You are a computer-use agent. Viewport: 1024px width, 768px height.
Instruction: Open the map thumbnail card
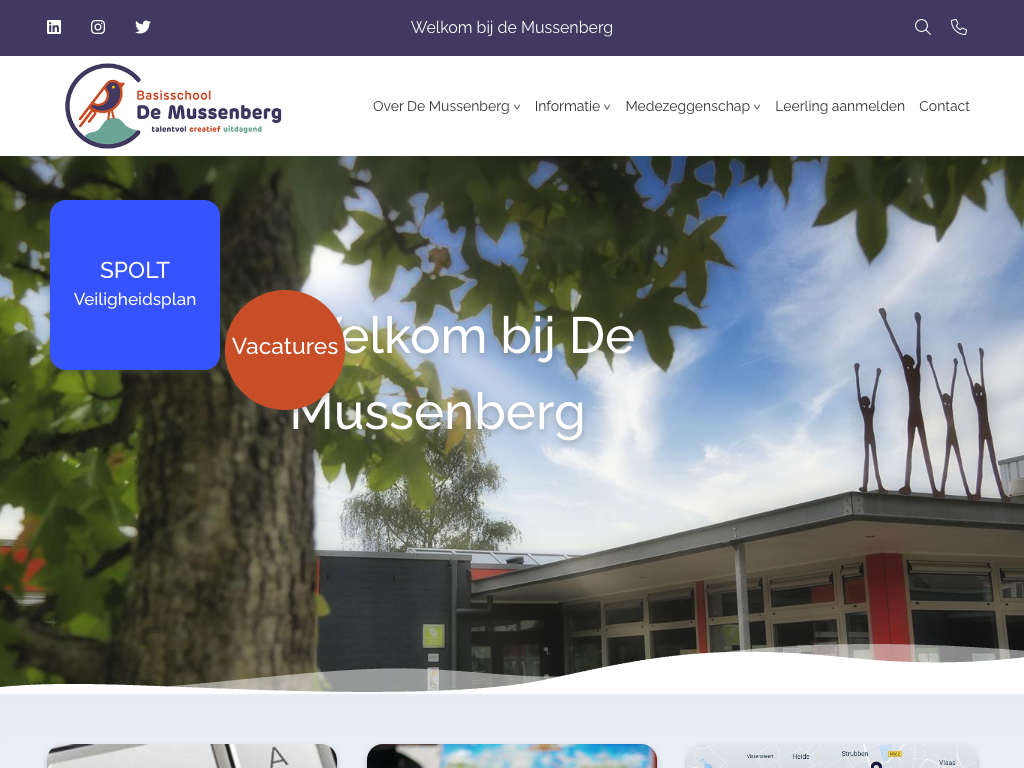tap(831, 756)
